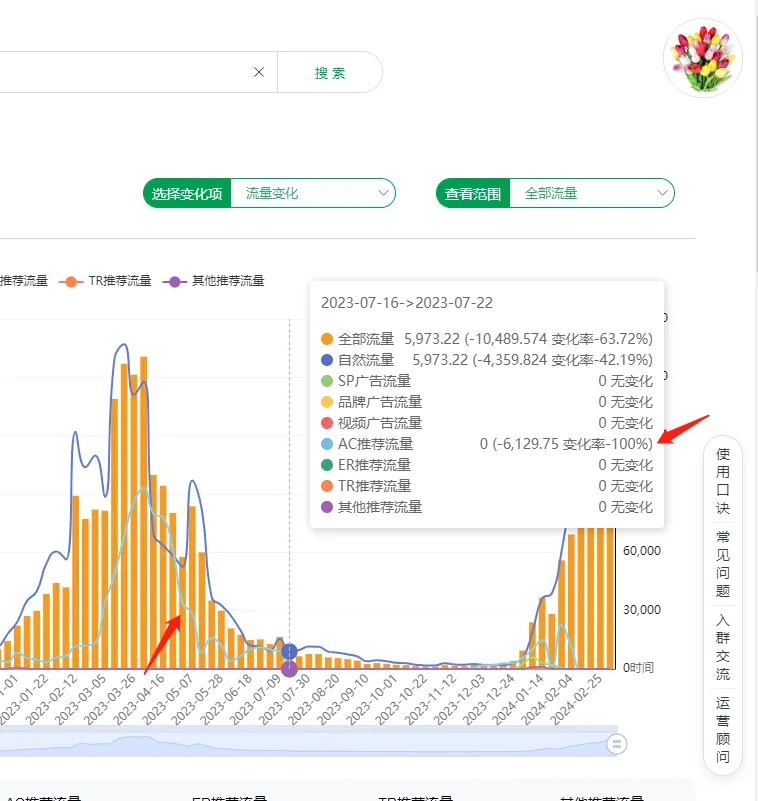Click the 搜索 search button

(329, 72)
